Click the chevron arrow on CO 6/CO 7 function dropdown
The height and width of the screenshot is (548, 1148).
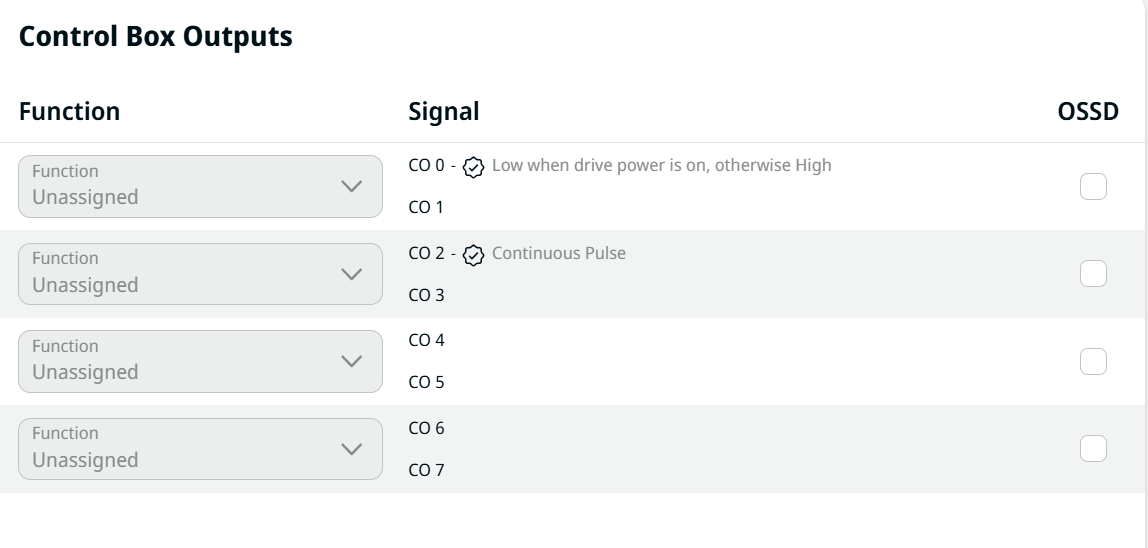tap(351, 449)
